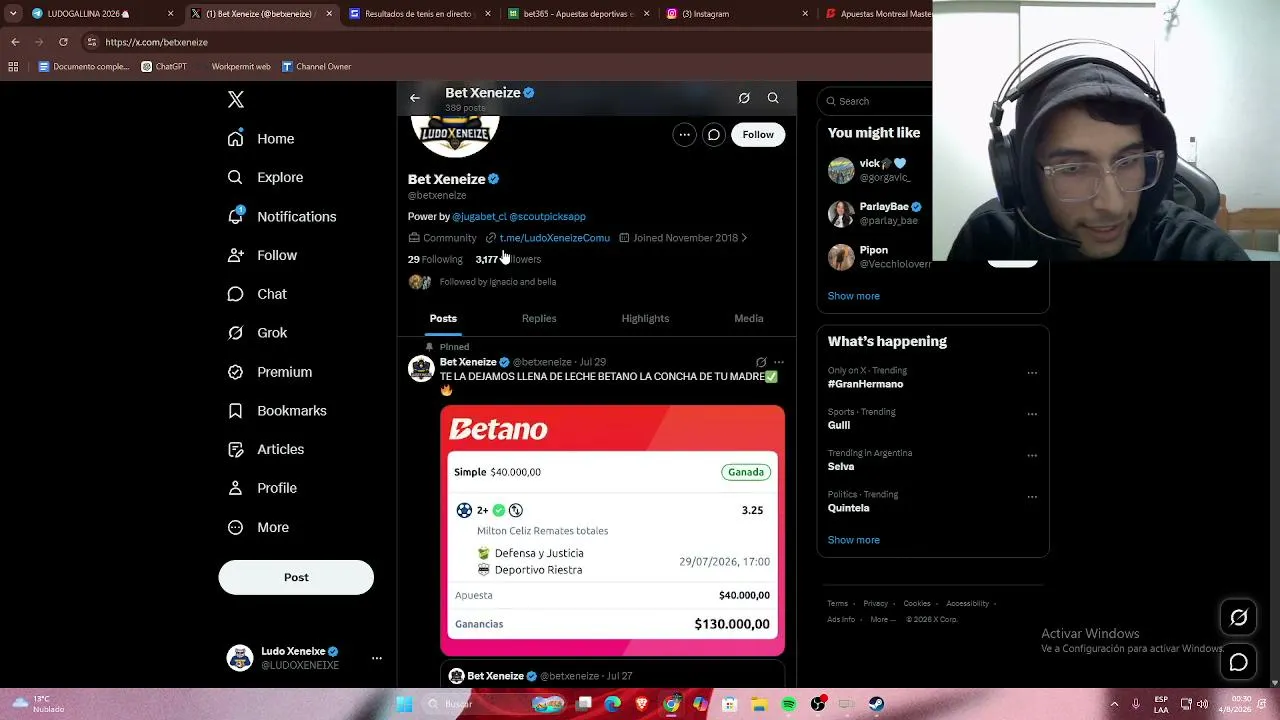The image size is (1280, 720).
Task: Message Bet Xeneize using chat icon
Action: tap(713, 135)
